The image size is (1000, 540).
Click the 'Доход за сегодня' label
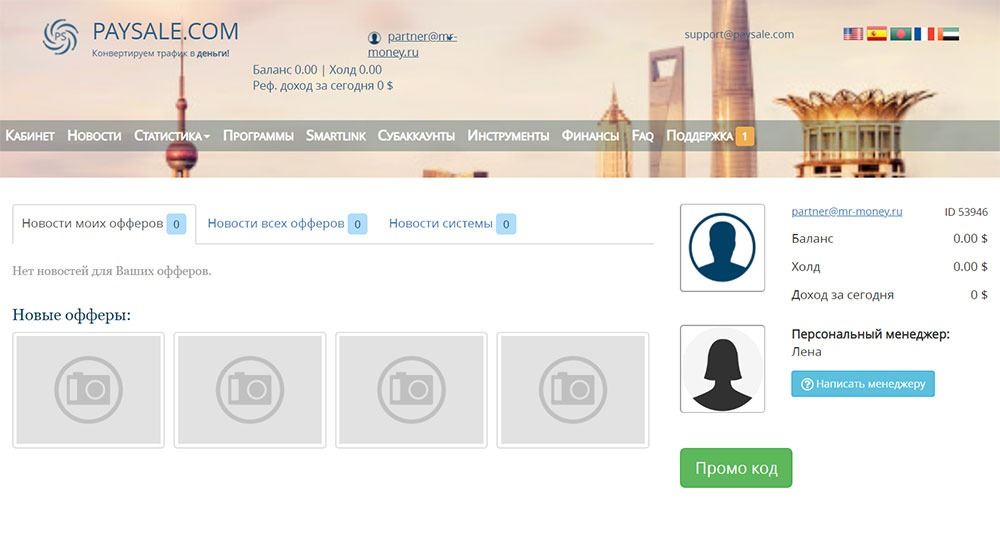tap(842, 295)
